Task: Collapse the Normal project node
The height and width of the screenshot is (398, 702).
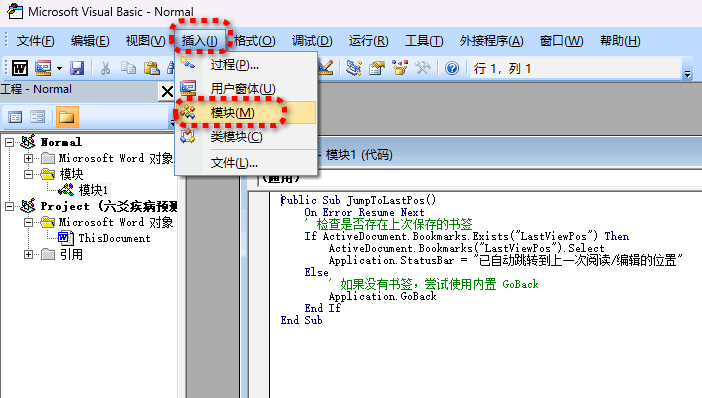Action: (x=9, y=142)
